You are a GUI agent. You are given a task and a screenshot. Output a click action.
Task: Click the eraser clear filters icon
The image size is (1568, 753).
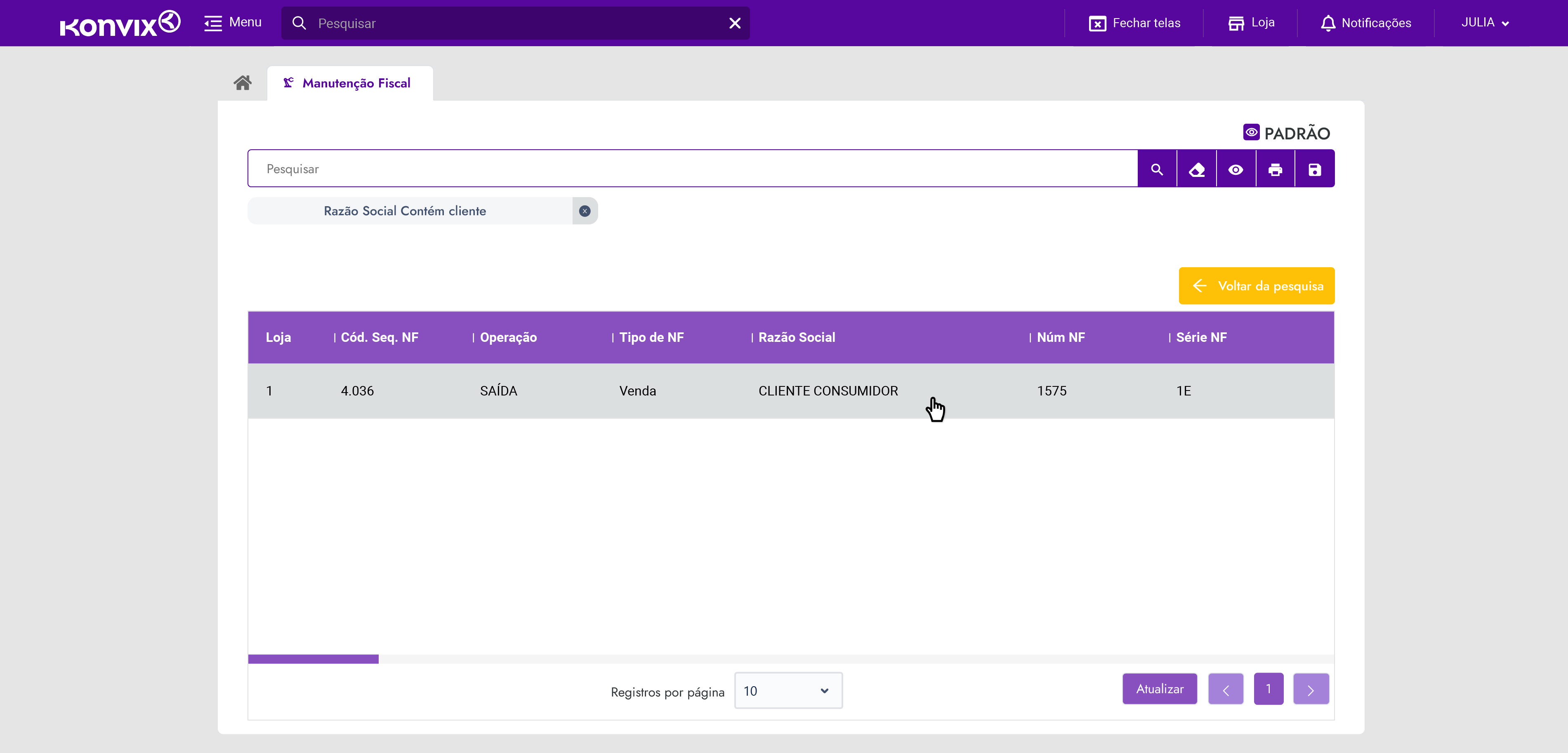point(1196,169)
